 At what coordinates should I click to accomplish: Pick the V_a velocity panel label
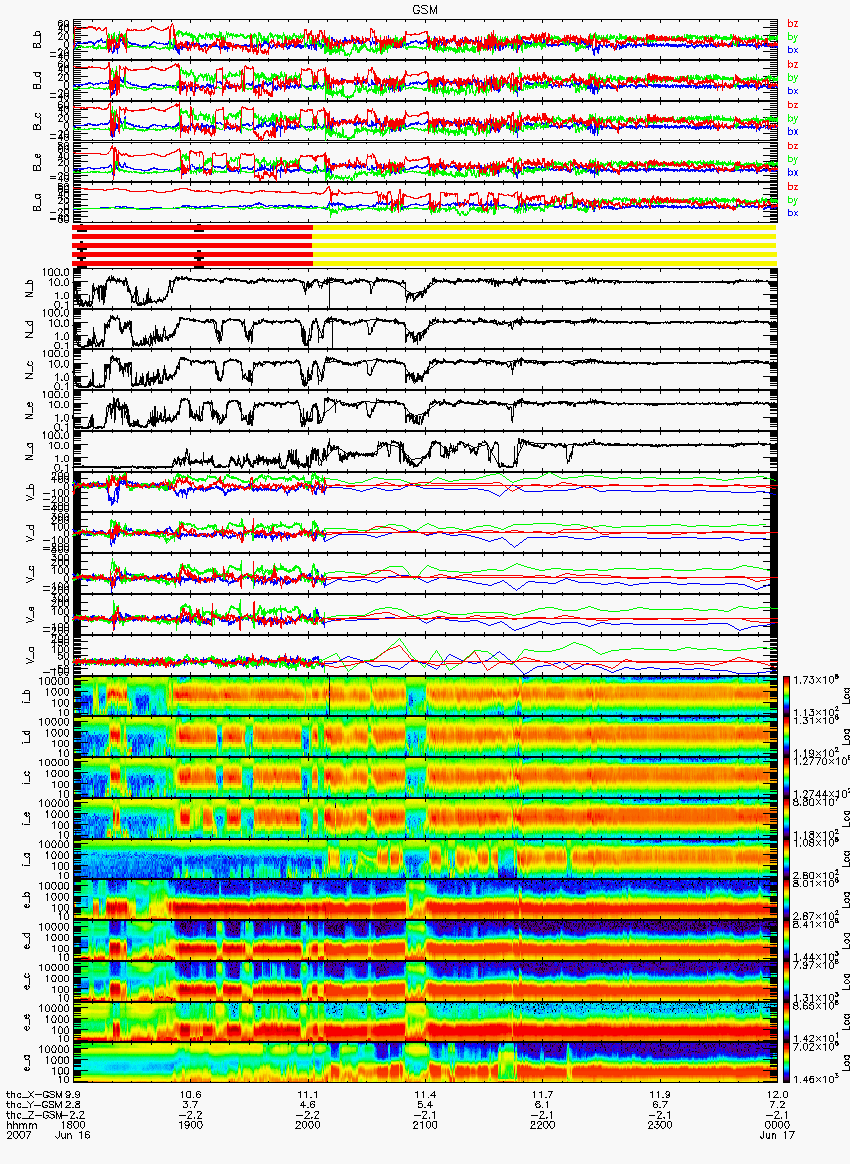[x=31, y=655]
